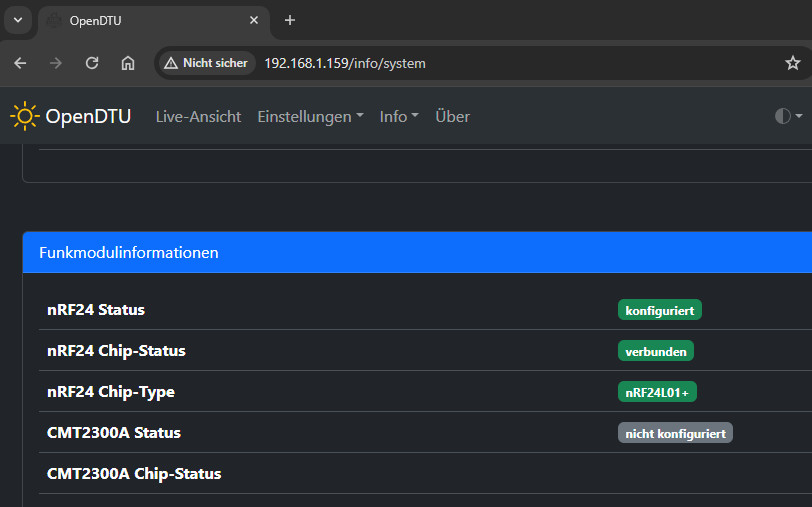The height and width of the screenshot is (507, 812).
Task: Click the Nicht sicher security warning
Action: click(x=207, y=63)
